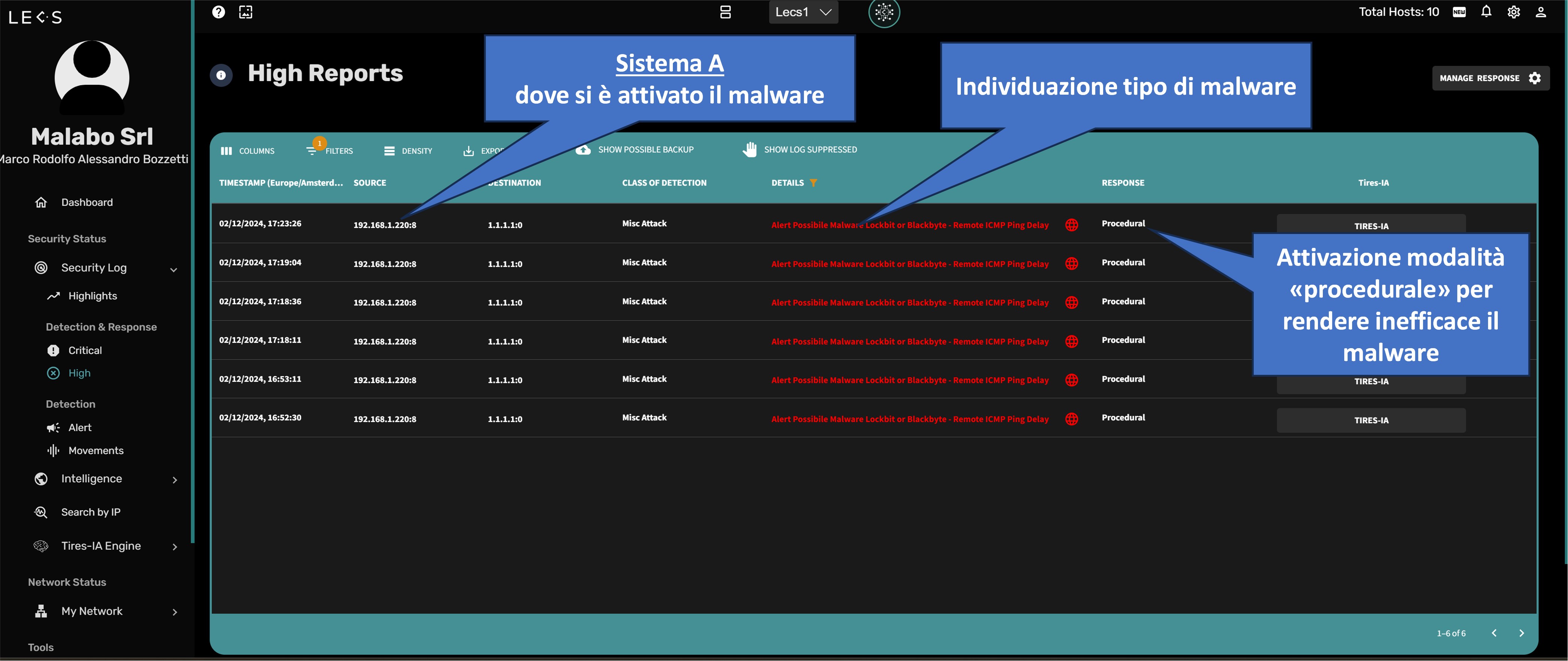The image size is (1568, 661).
Task: Click the info icon beside High Reports
Action: pyautogui.click(x=221, y=75)
